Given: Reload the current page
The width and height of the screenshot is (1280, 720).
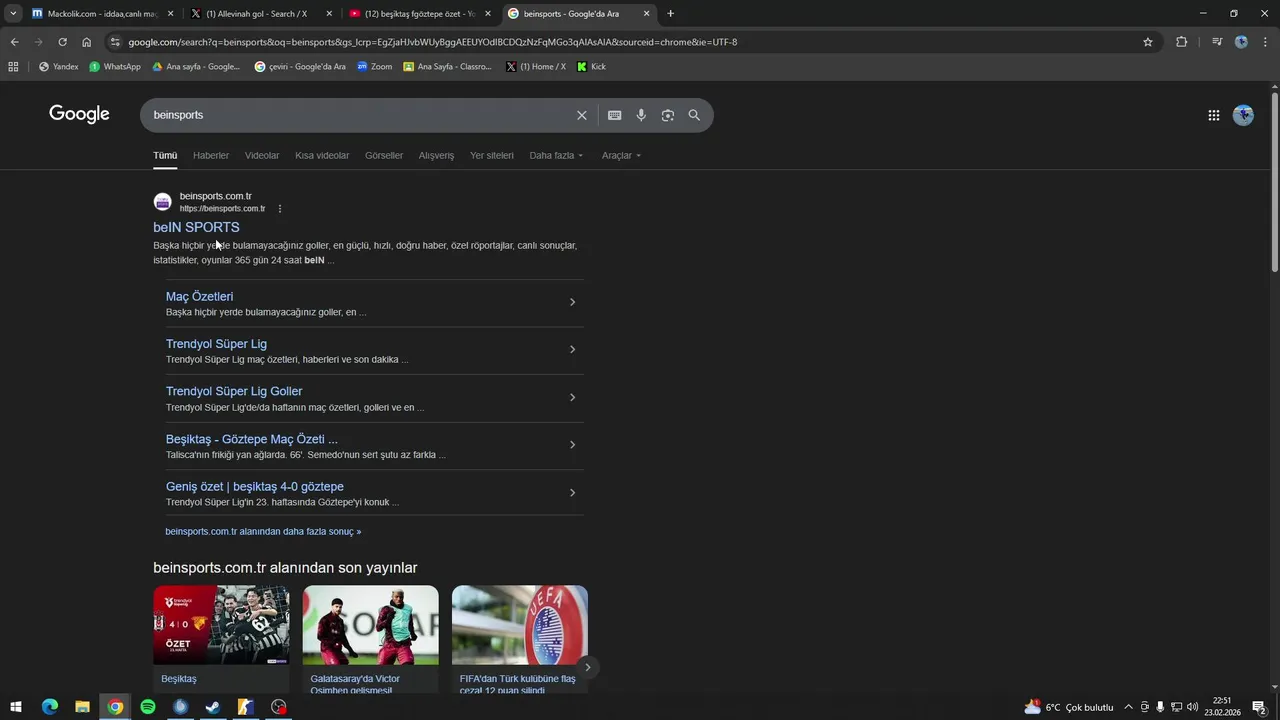Looking at the screenshot, I should coord(62,42).
